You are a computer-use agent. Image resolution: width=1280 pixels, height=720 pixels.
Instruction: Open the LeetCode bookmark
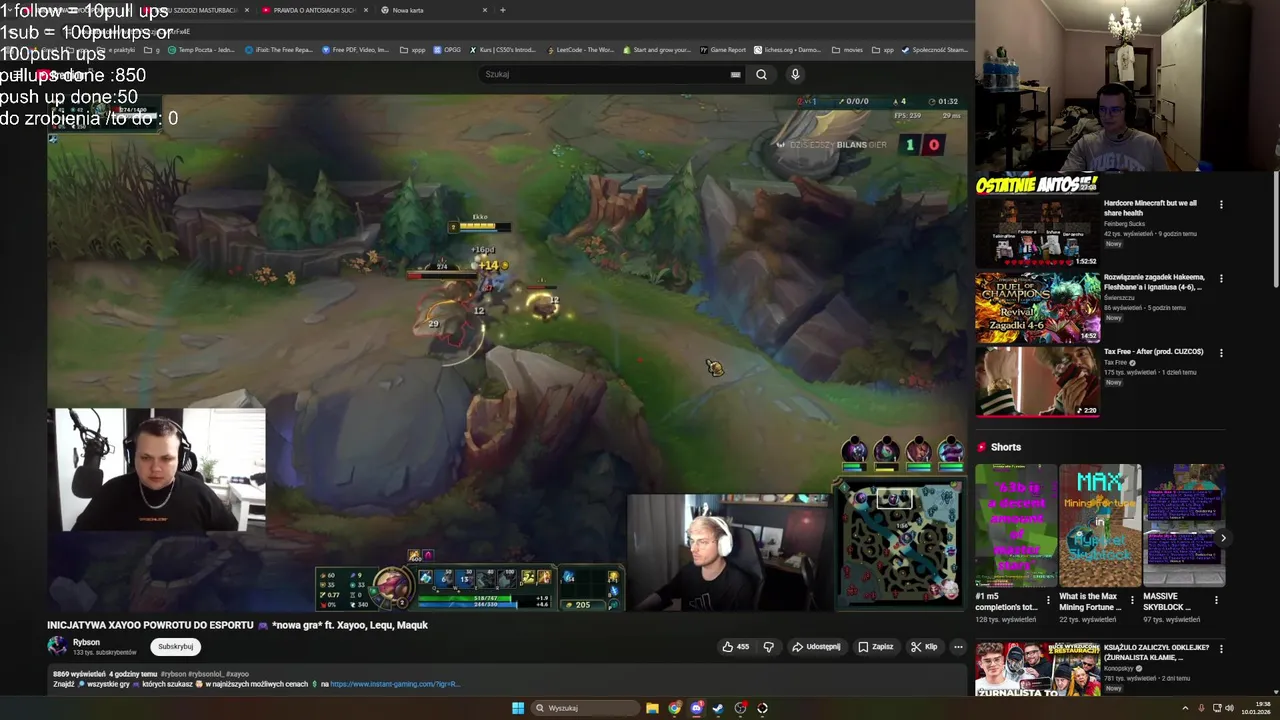click(x=581, y=49)
